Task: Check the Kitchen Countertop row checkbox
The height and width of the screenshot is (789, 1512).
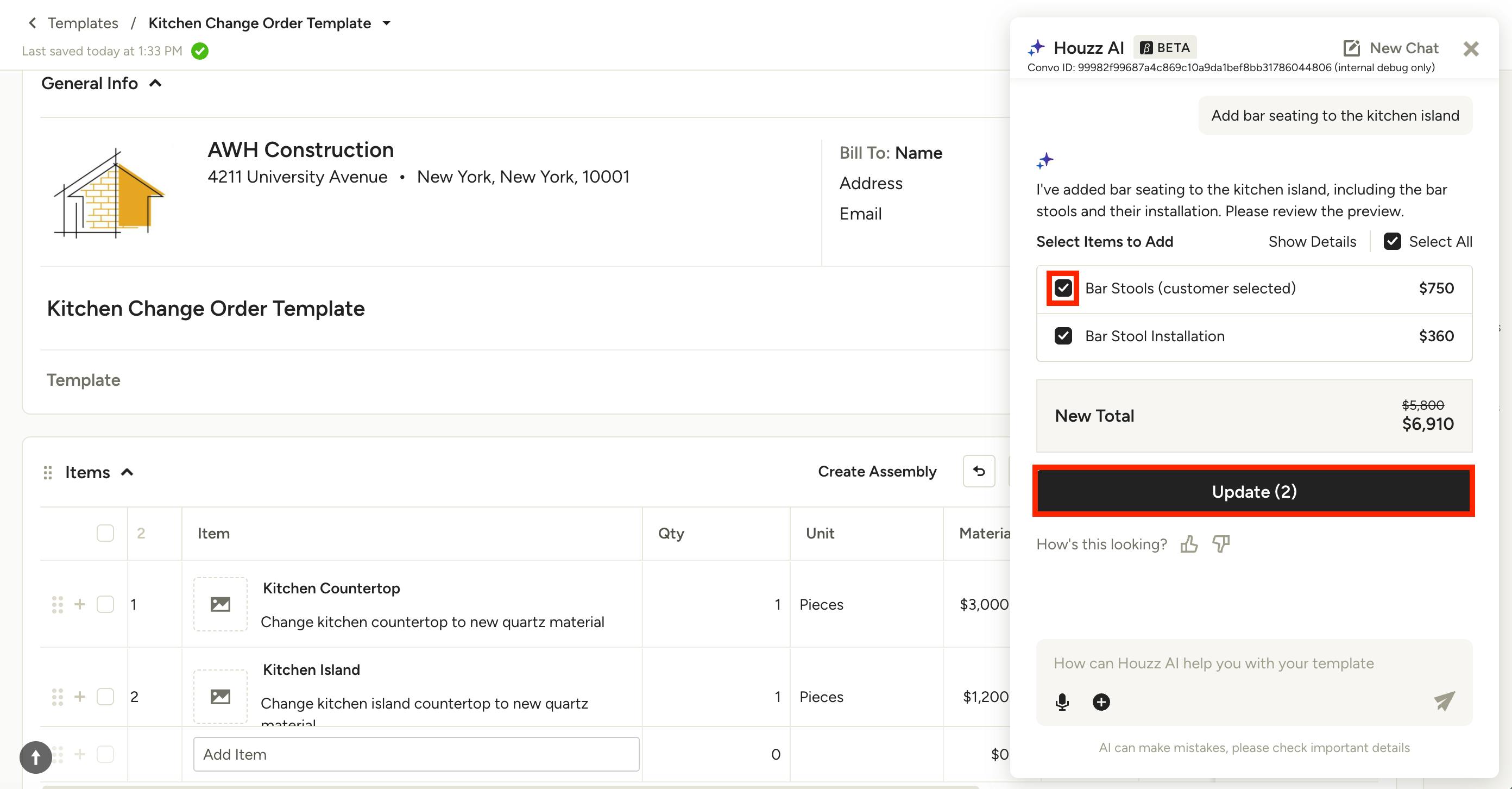Action: (105, 604)
